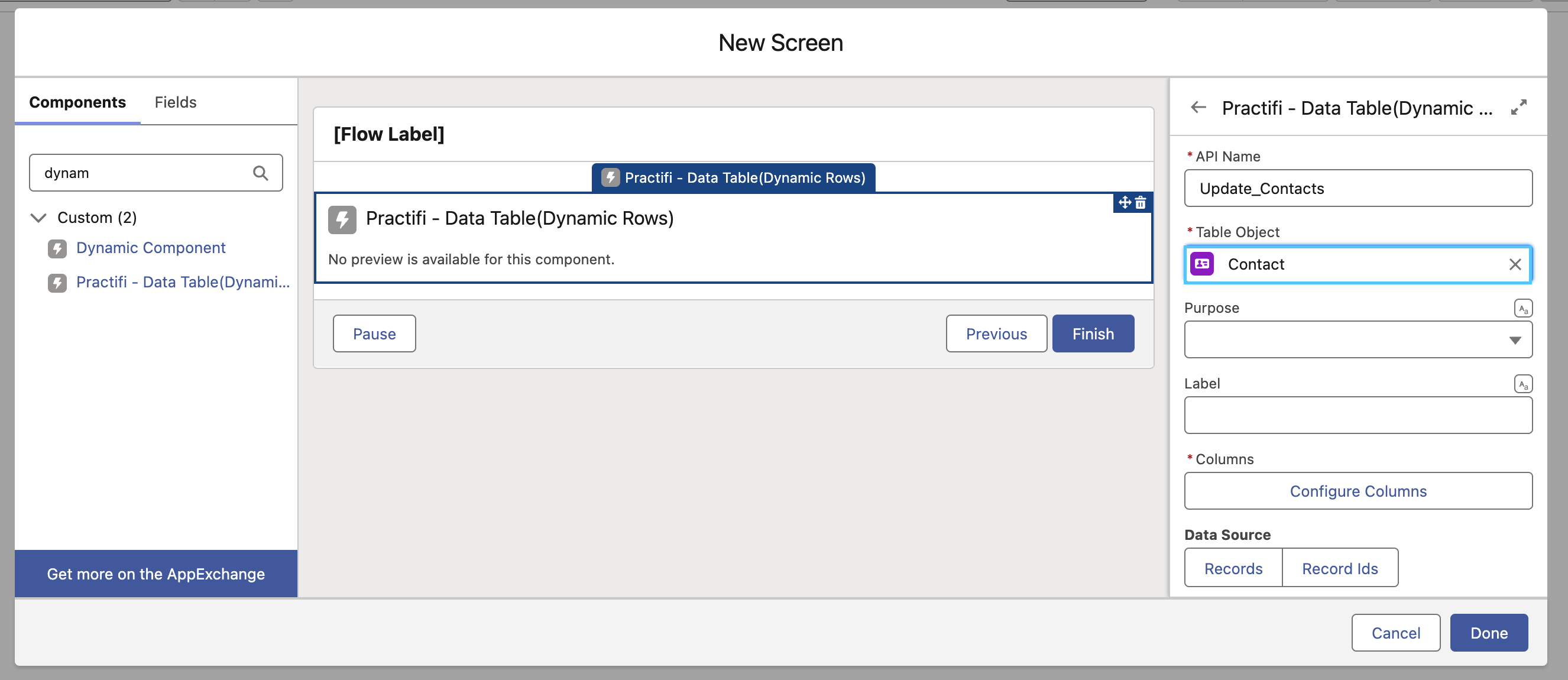This screenshot has width=1568, height=680.
Task: Expand the properties panel with expand icon
Action: 1519,108
